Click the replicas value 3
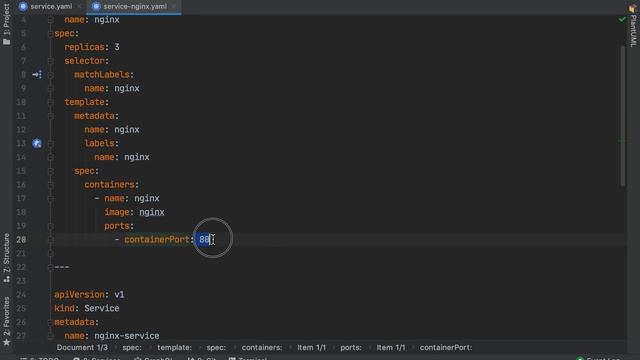Viewport: 640px width, 360px height. (x=117, y=47)
